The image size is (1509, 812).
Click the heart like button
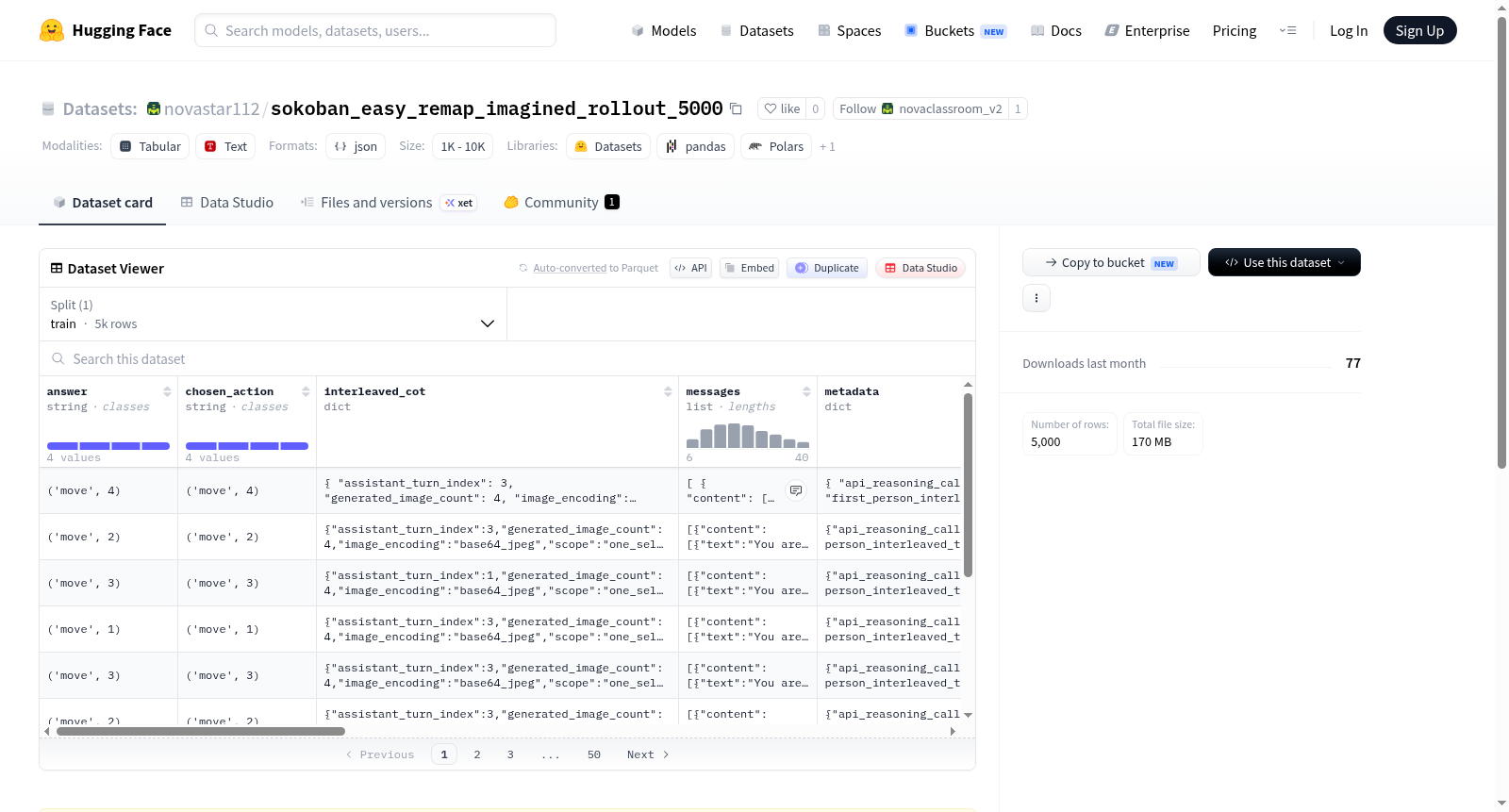pyautogui.click(x=782, y=108)
